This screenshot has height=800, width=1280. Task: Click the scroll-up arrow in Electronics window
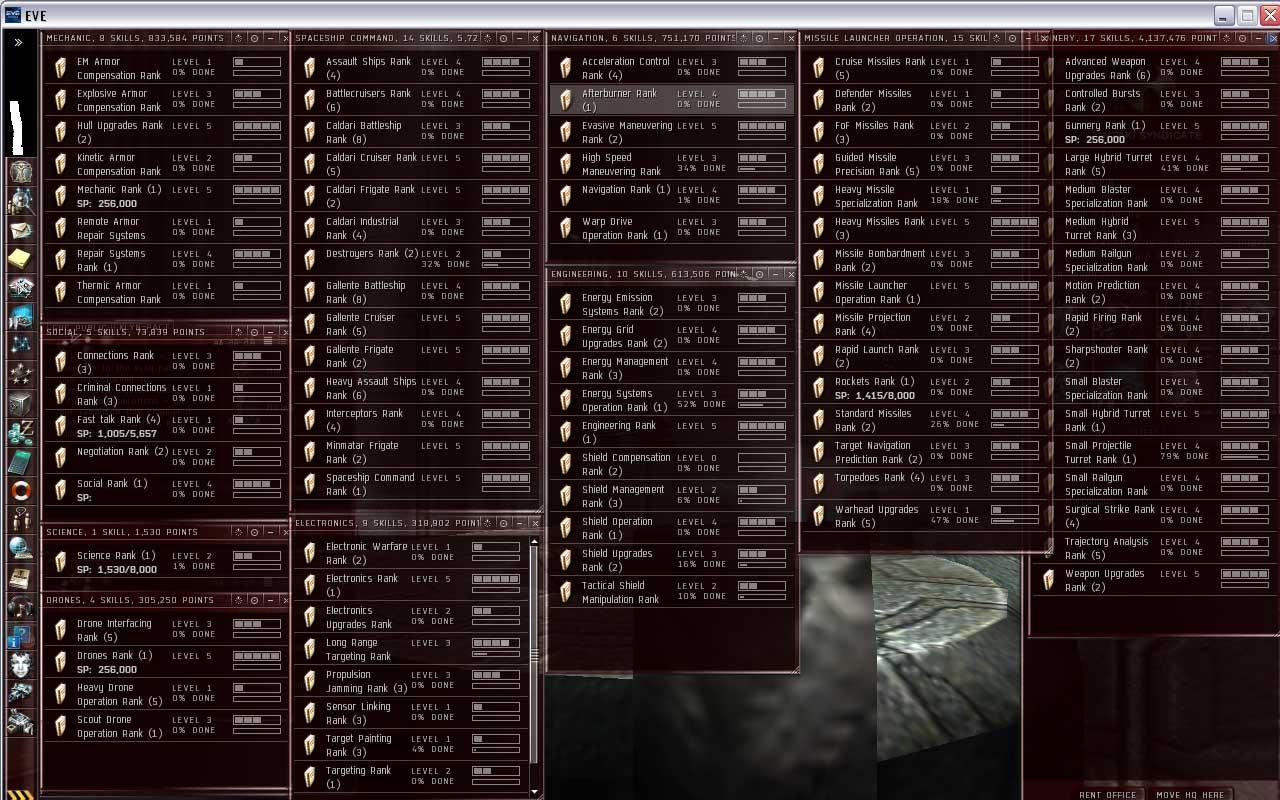coord(534,542)
